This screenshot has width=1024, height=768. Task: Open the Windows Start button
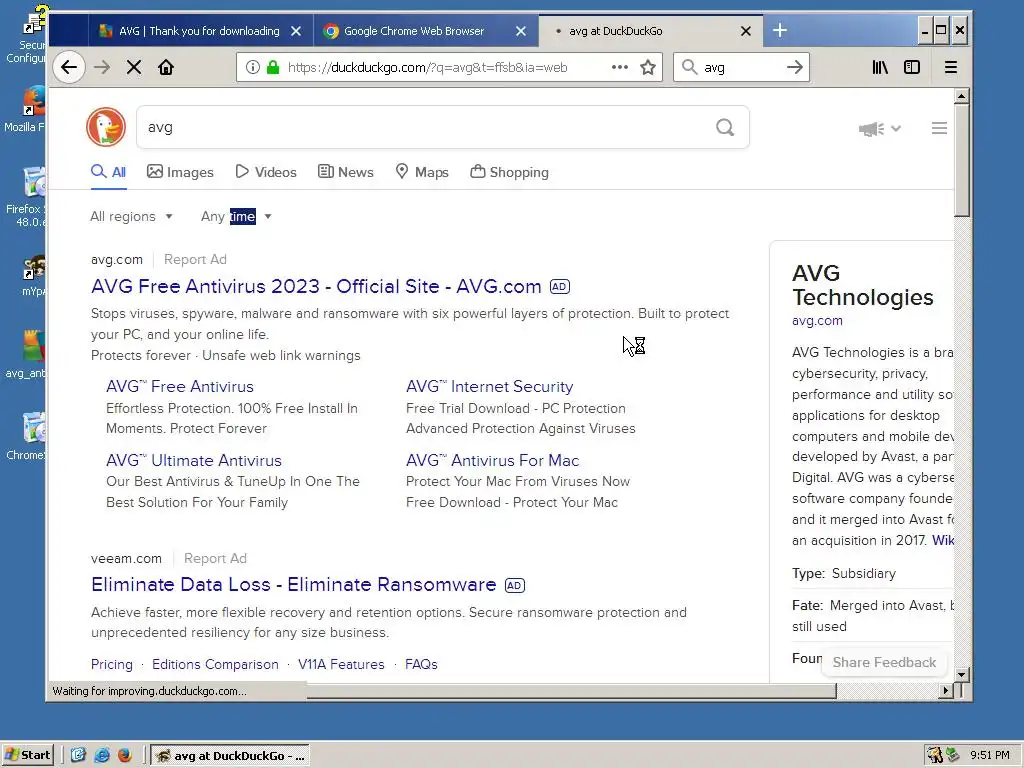(27, 755)
